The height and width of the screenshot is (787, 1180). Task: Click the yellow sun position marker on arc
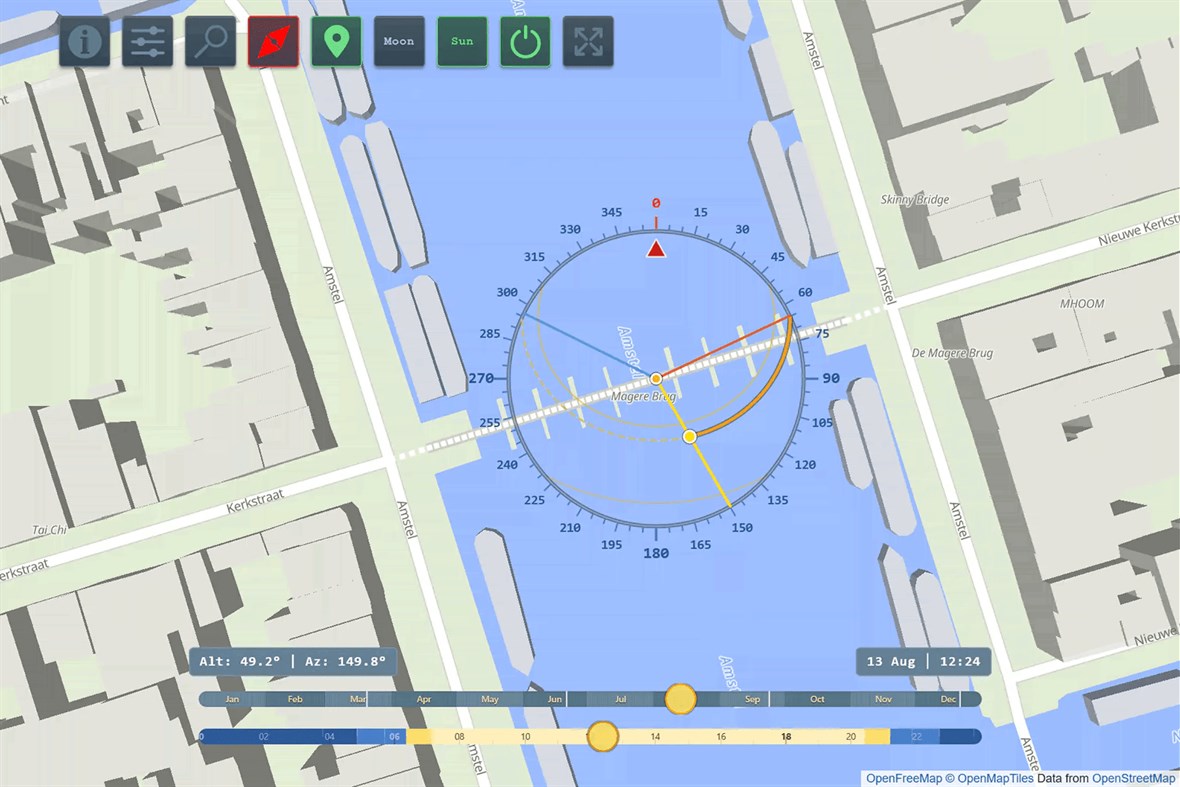689,436
